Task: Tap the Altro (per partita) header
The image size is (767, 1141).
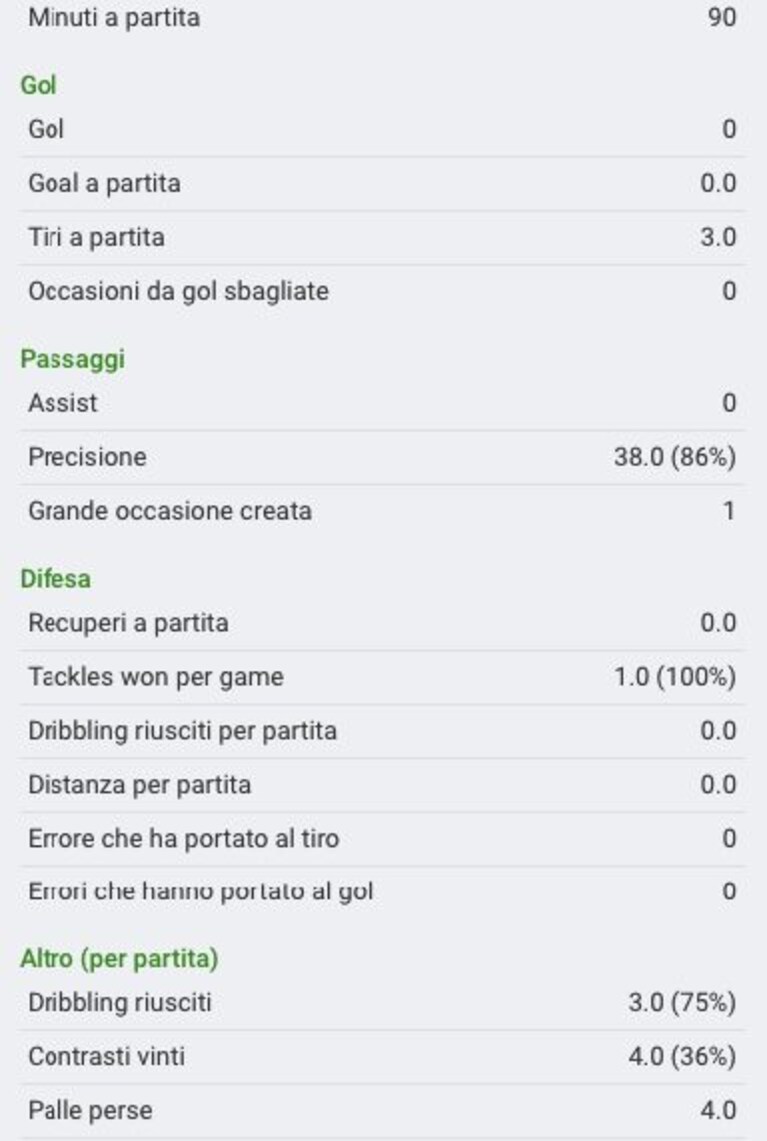Action: 119,958
